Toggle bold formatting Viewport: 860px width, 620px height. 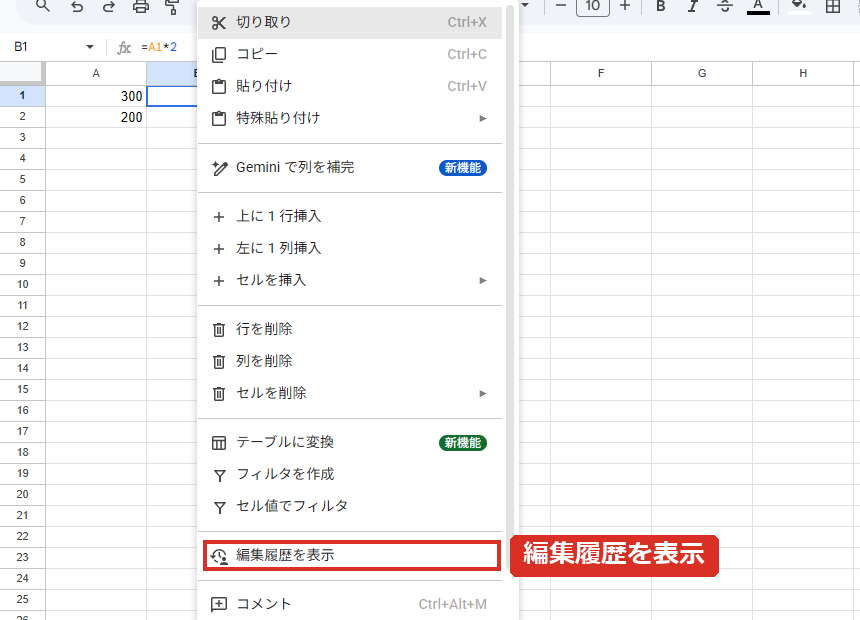pyautogui.click(x=660, y=7)
